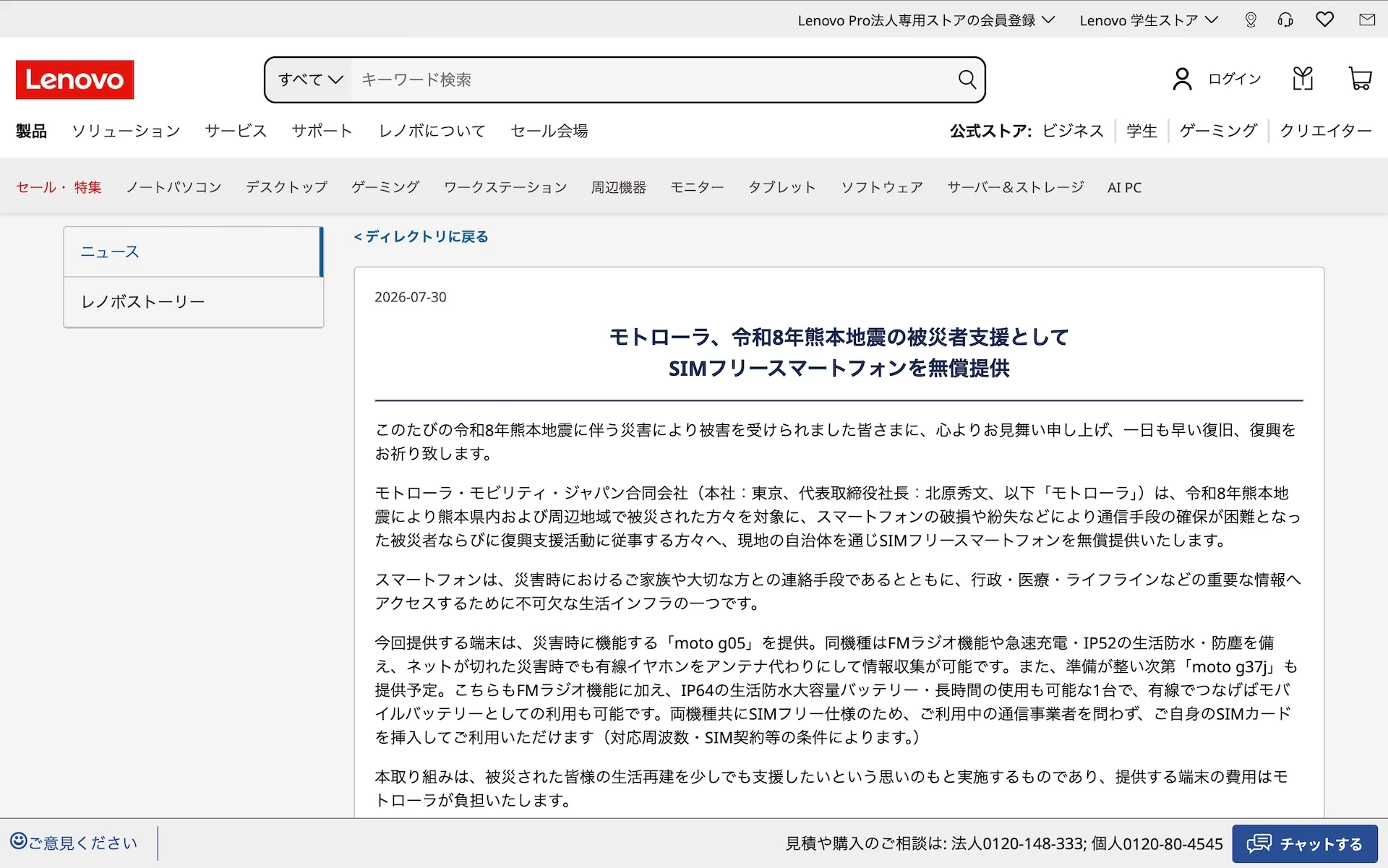This screenshot has width=1388, height=868.
Task: Select タブレット category
Action: 782,187
